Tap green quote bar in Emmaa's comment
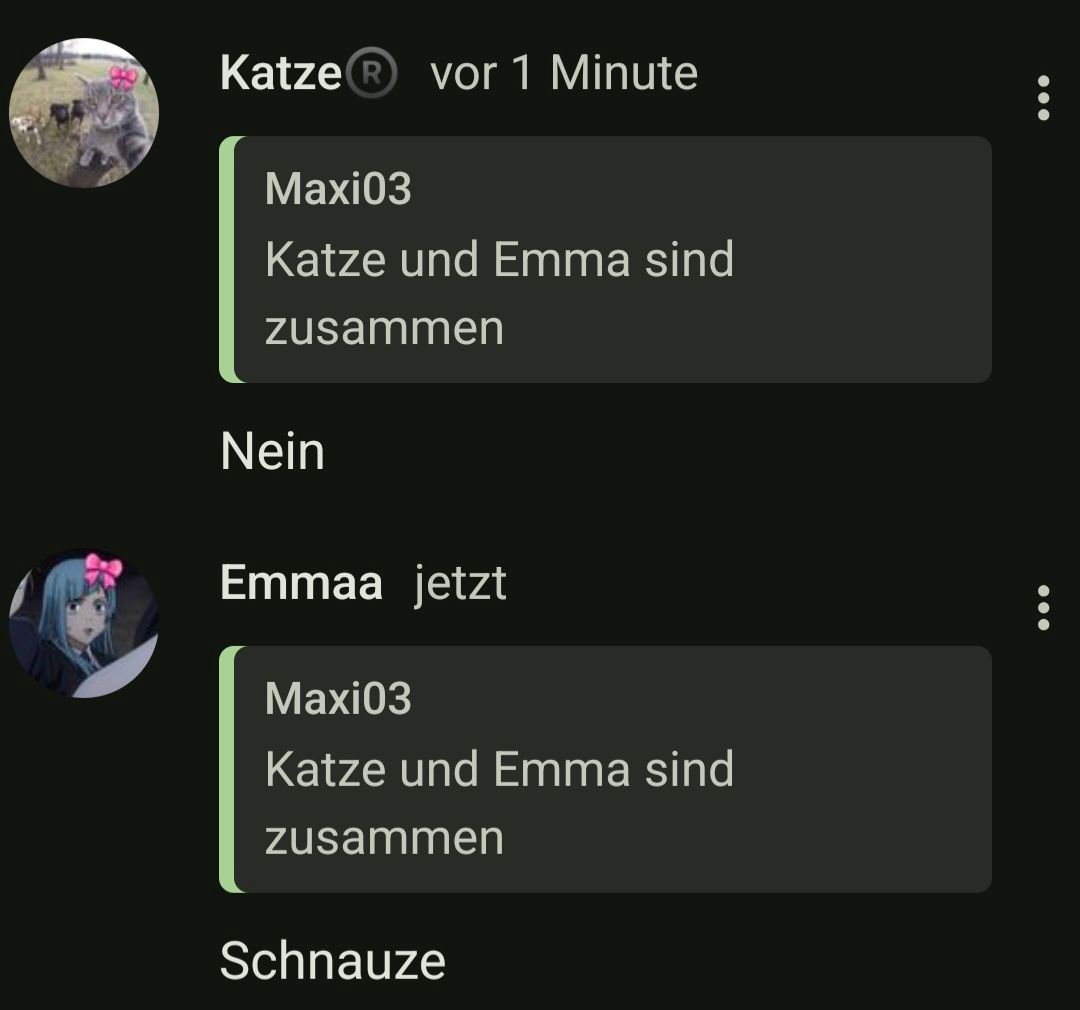 coord(227,770)
